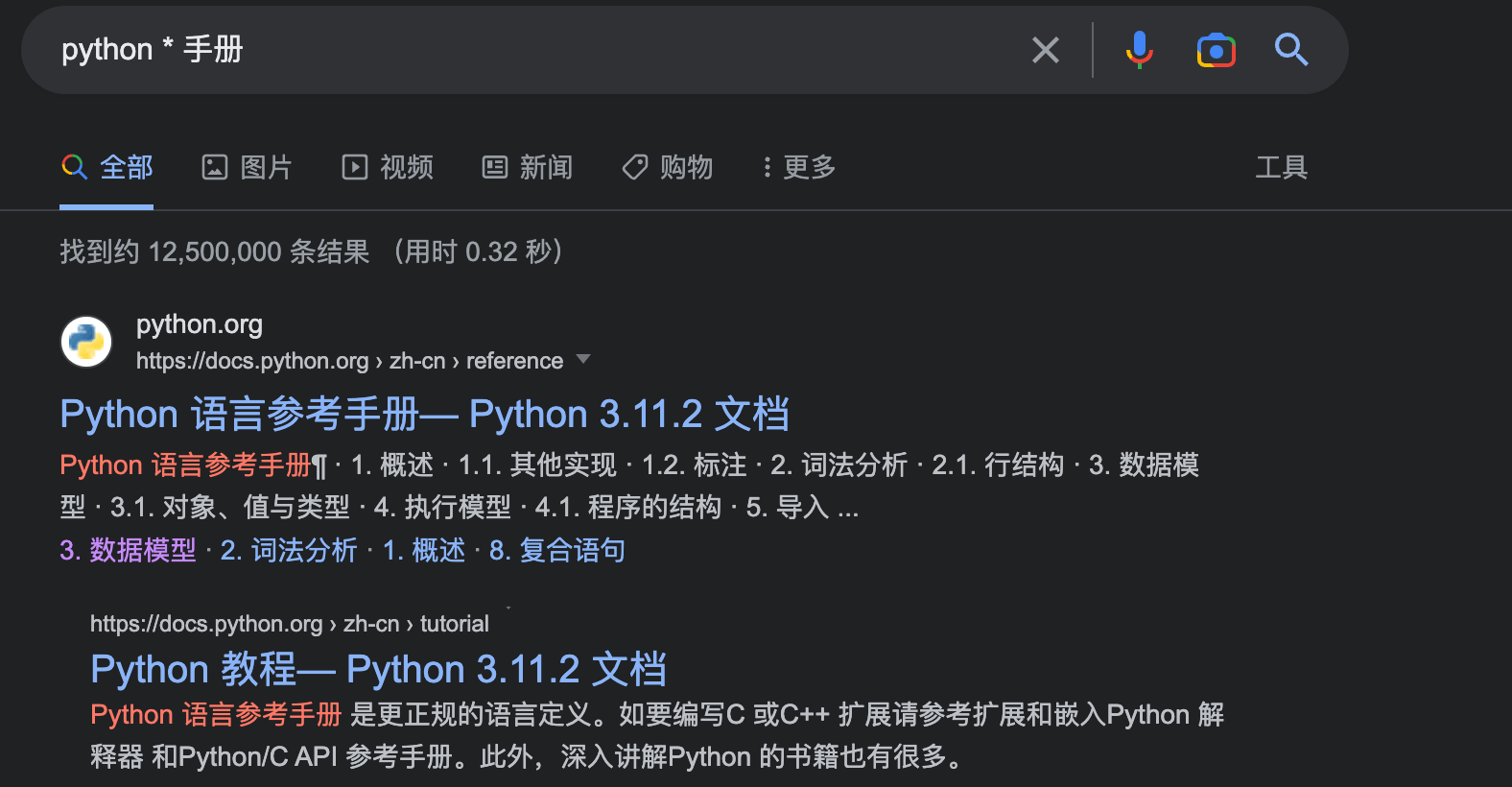Open Python 教程 result title link

pos(378,670)
